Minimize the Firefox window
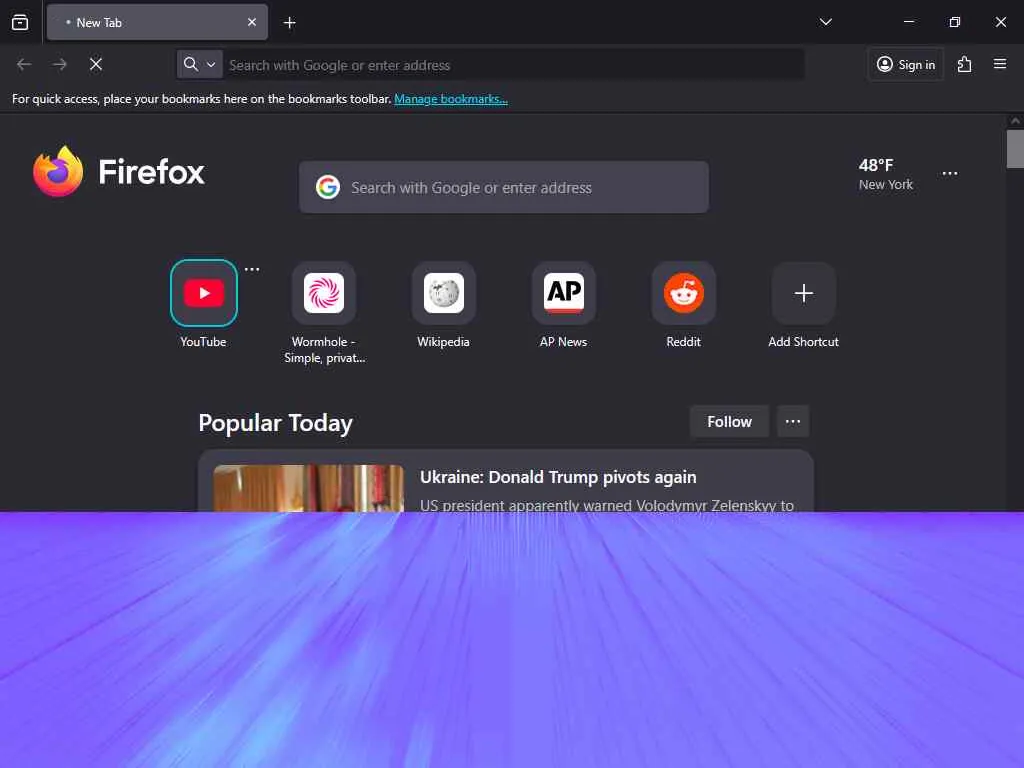This screenshot has width=1024, height=768. (x=908, y=22)
